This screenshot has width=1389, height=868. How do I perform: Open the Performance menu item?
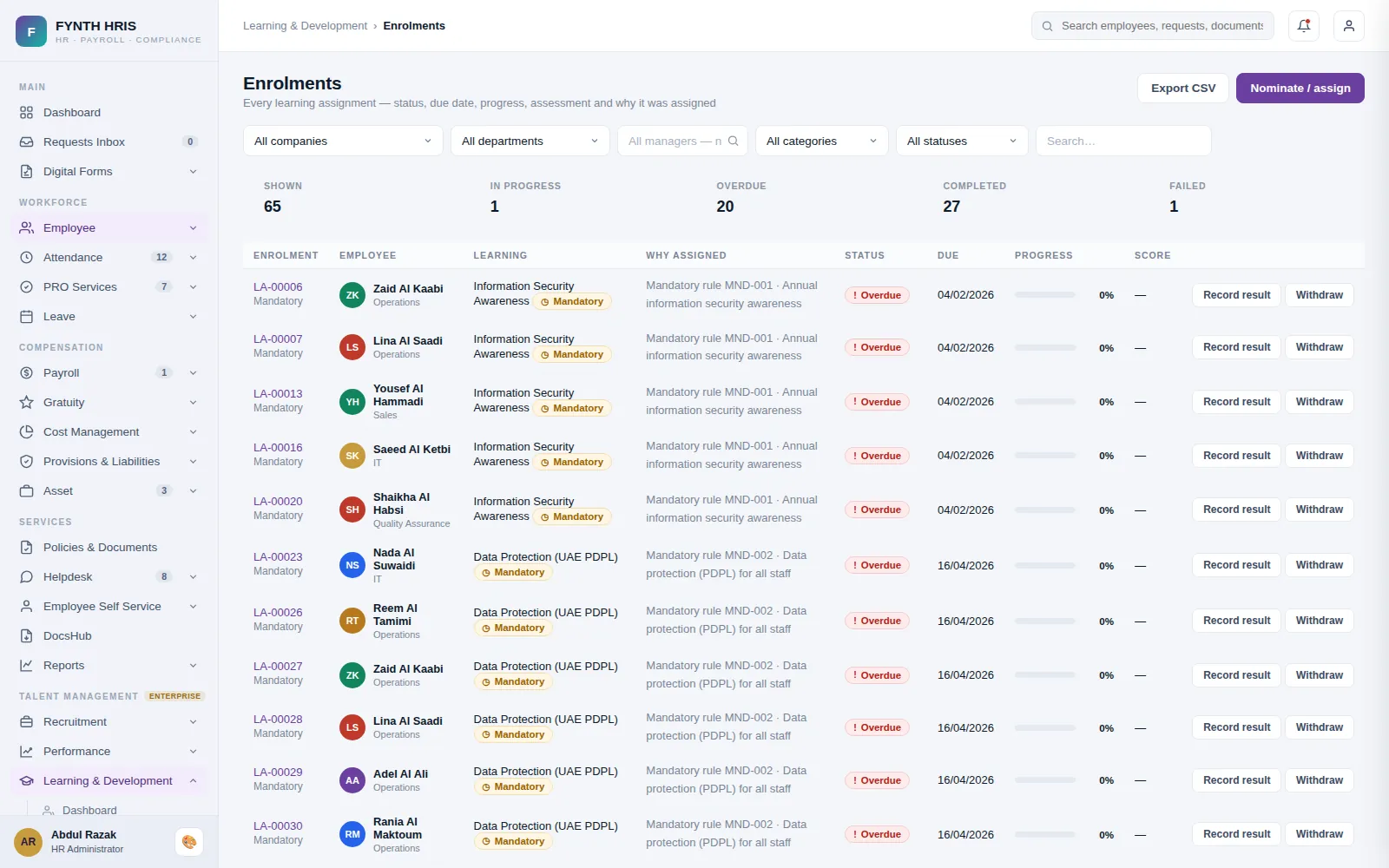109,752
